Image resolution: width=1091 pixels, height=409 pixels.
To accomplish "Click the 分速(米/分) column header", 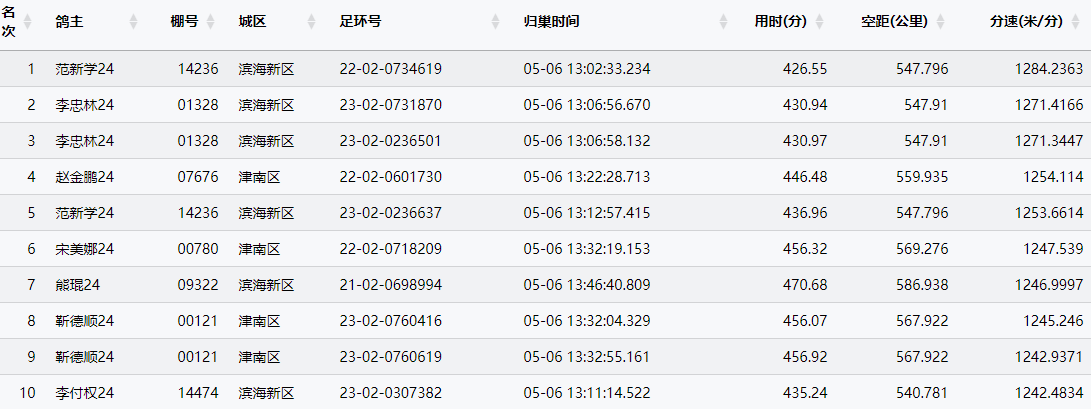I will [x=1025, y=21].
